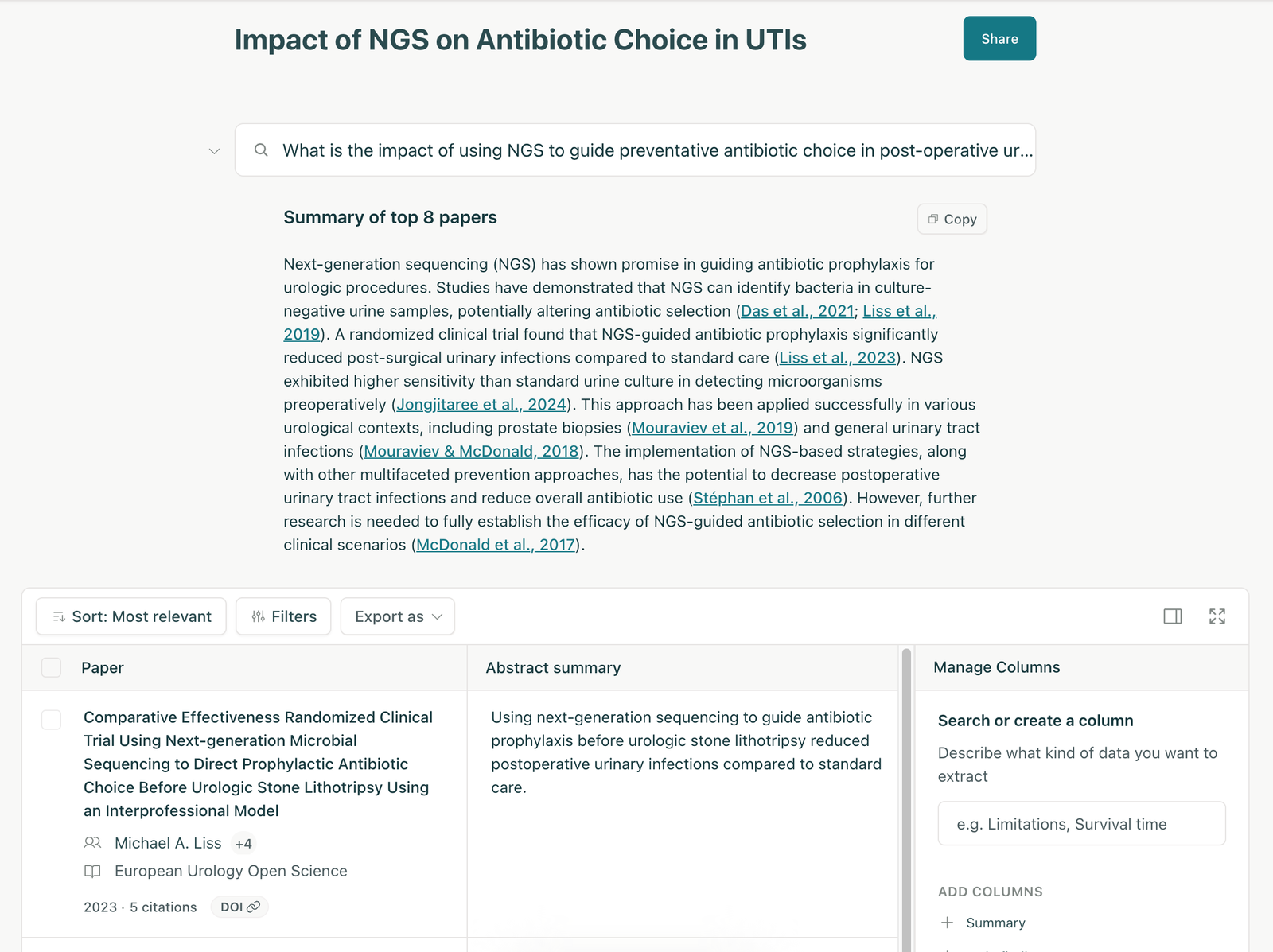
Task: Open the DOI link badge
Action: (x=239, y=907)
